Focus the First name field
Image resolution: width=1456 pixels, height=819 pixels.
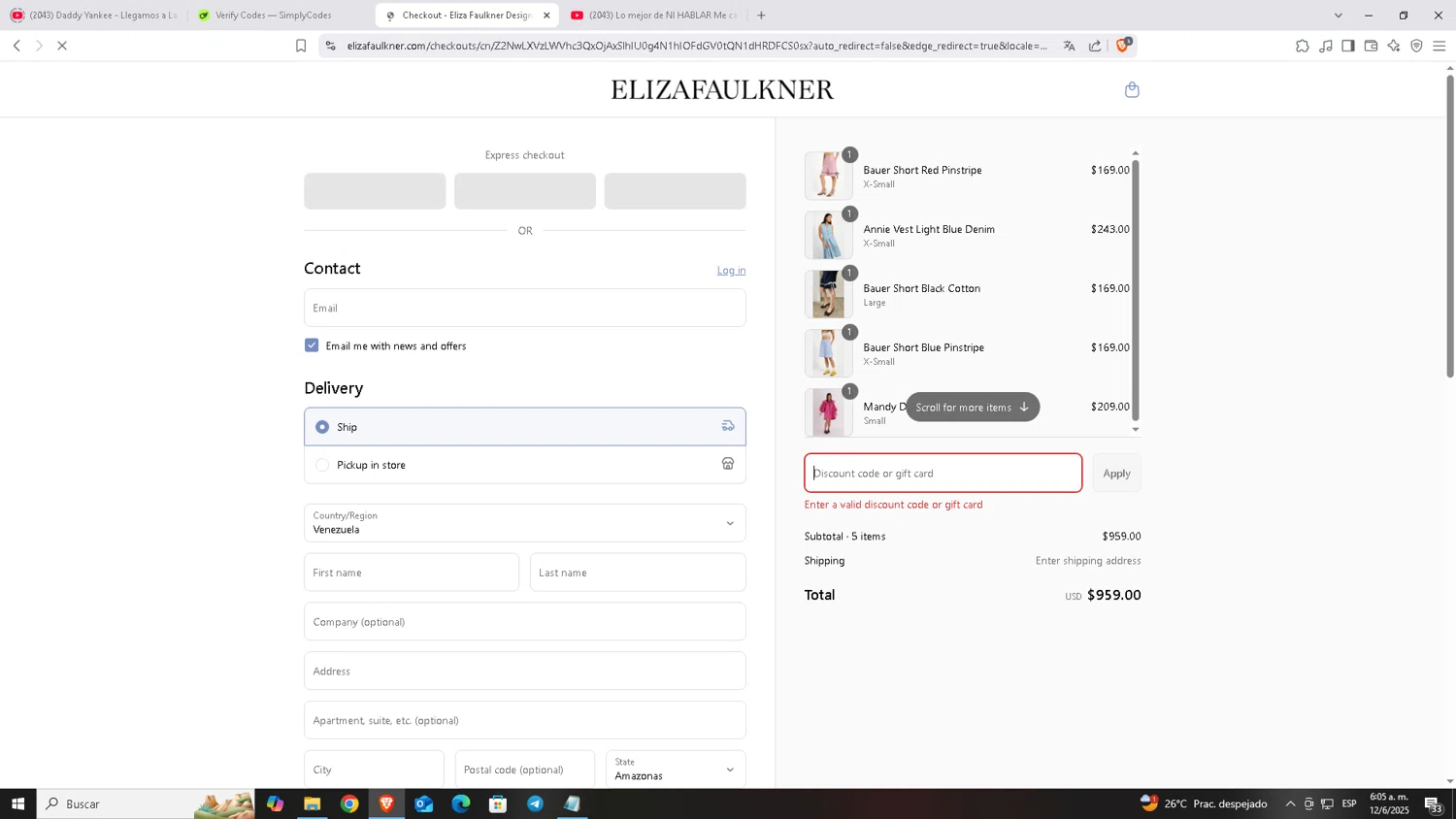click(x=412, y=573)
